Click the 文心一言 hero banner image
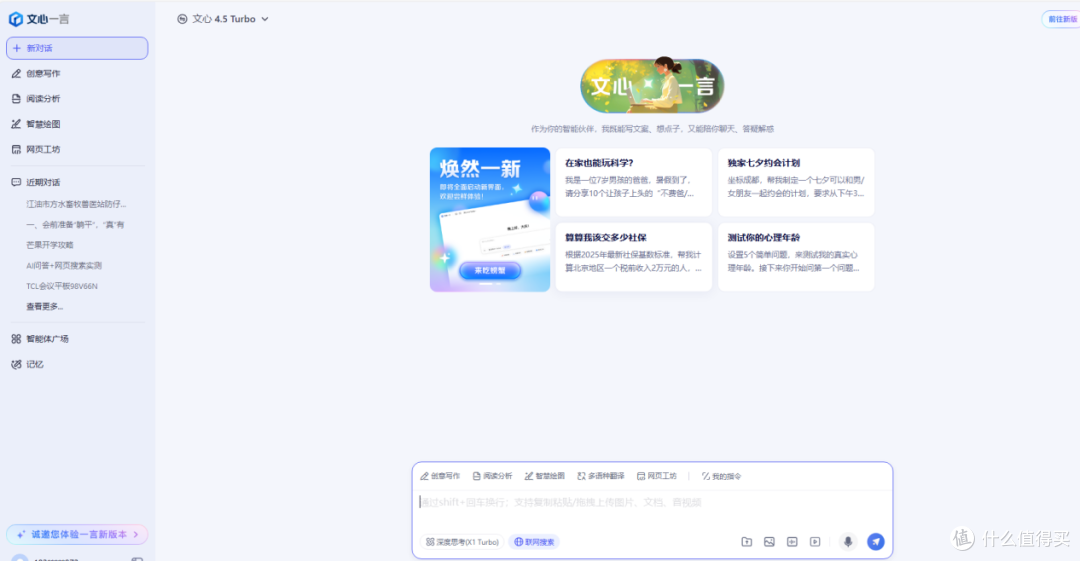 [x=652, y=85]
